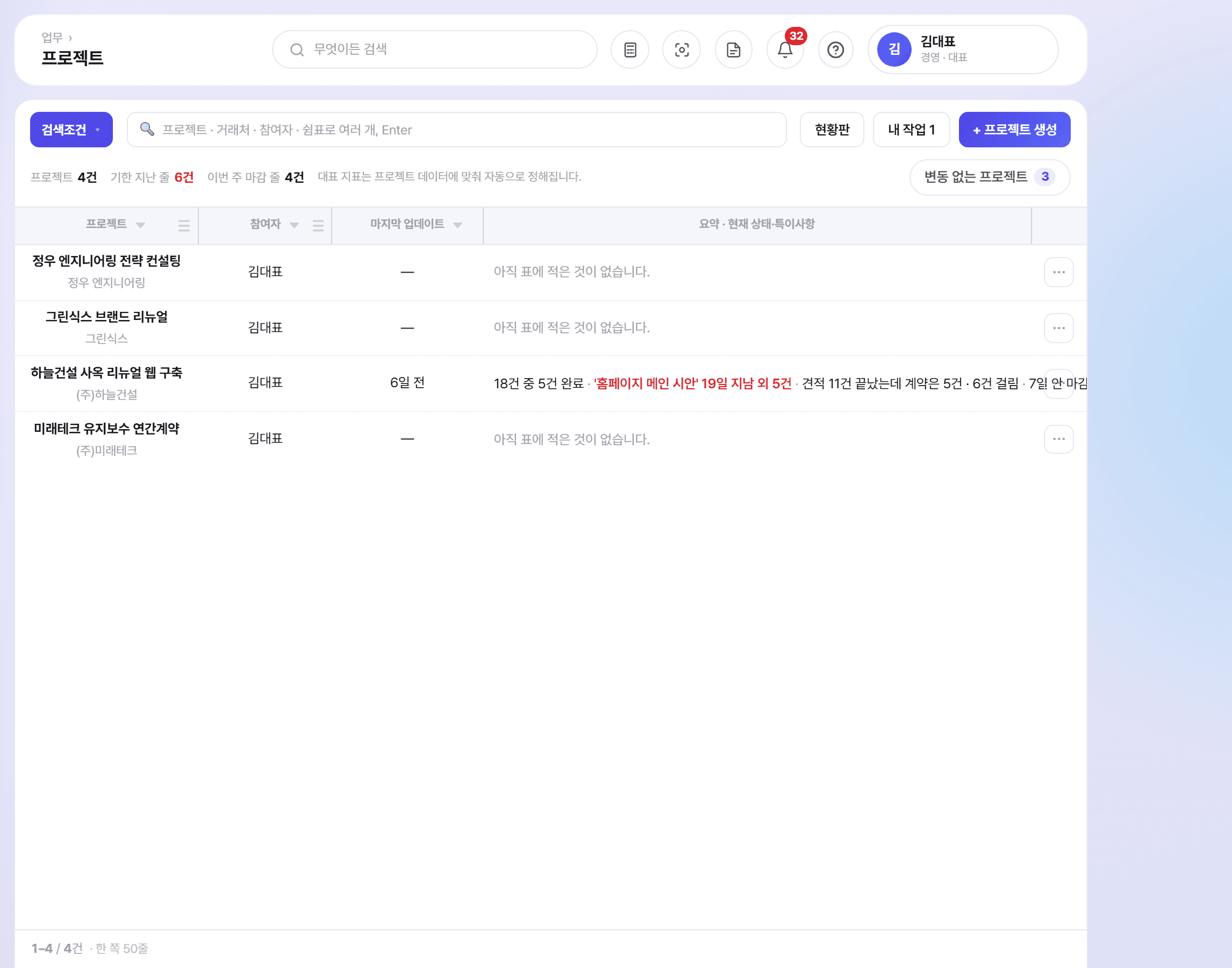Image resolution: width=1232 pixels, height=968 pixels.
Task: Open column menu lines icon for 참여자
Action: coord(318,225)
